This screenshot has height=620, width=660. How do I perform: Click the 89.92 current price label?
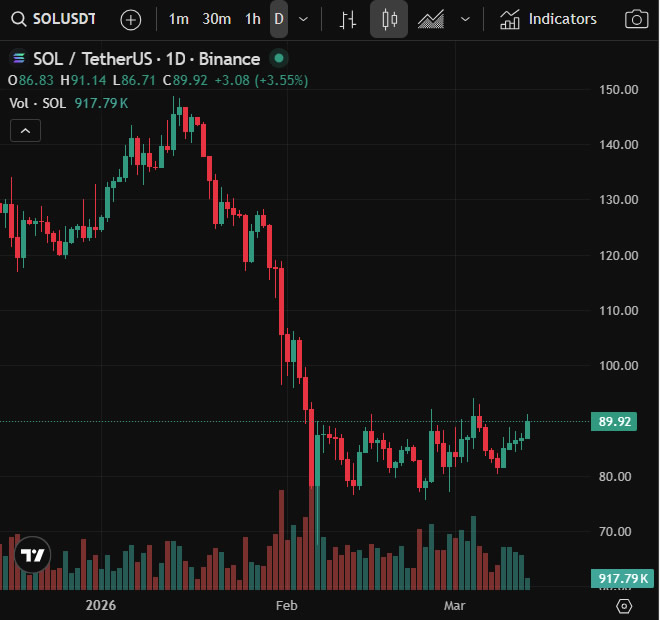coord(614,421)
